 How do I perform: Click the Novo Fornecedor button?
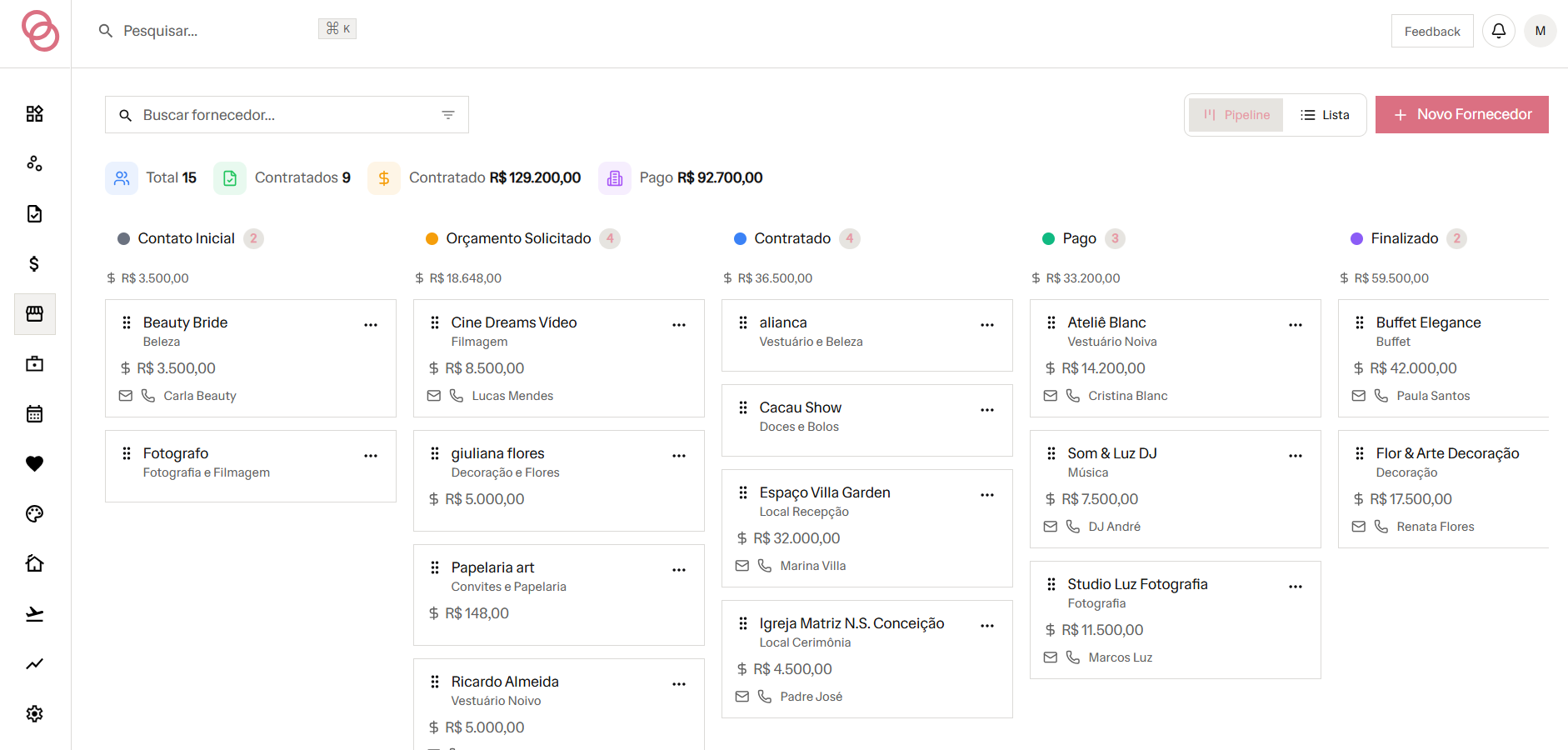[x=1462, y=114]
